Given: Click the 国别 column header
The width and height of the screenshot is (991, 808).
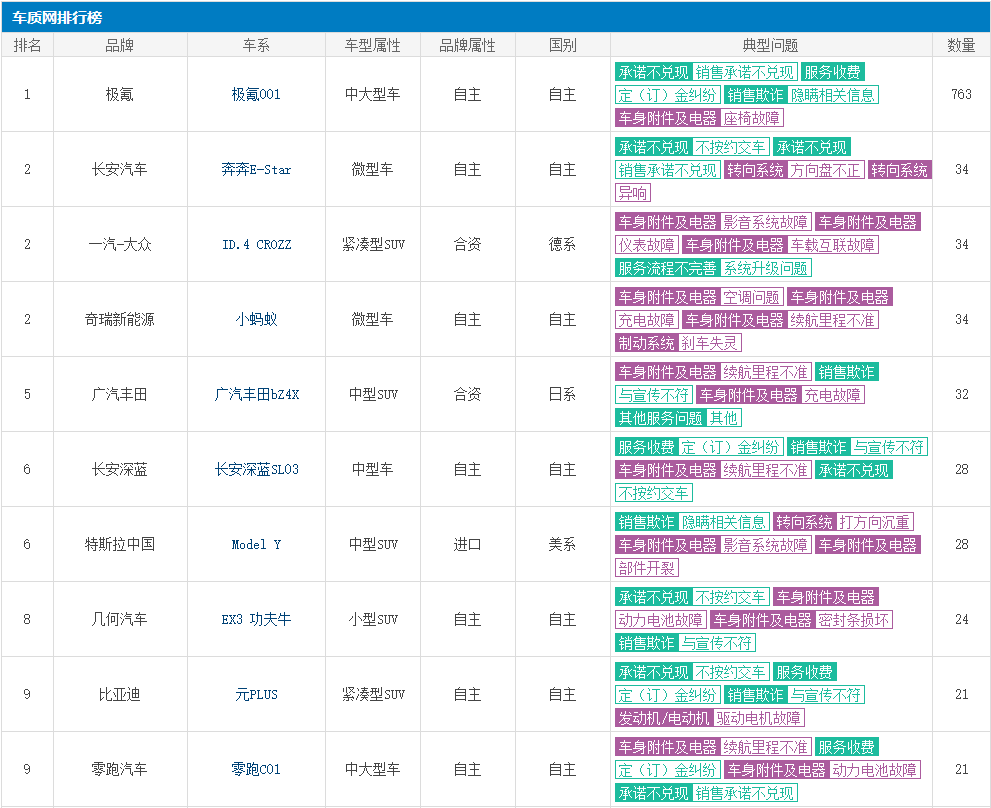Looking at the screenshot, I should click(x=562, y=46).
